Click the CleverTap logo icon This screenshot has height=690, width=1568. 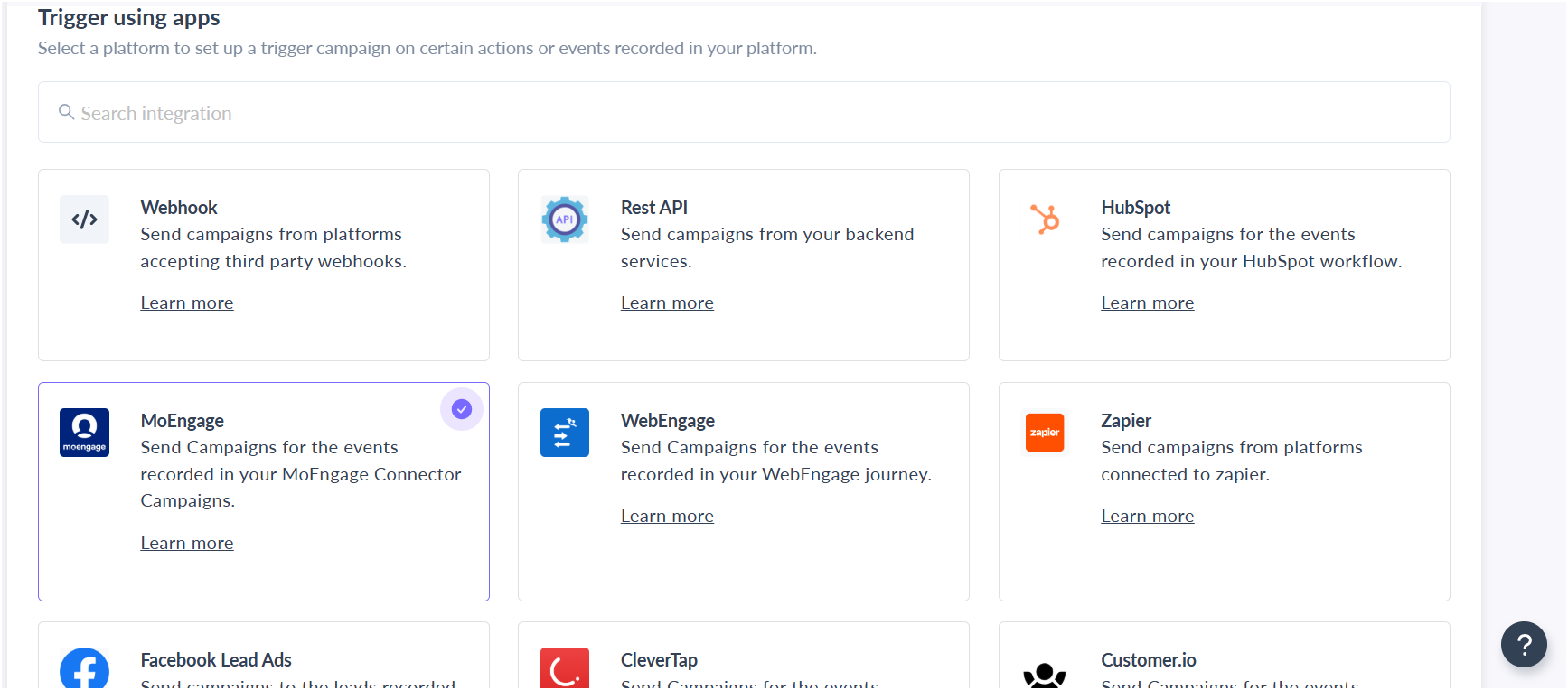[x=565, y=669]
